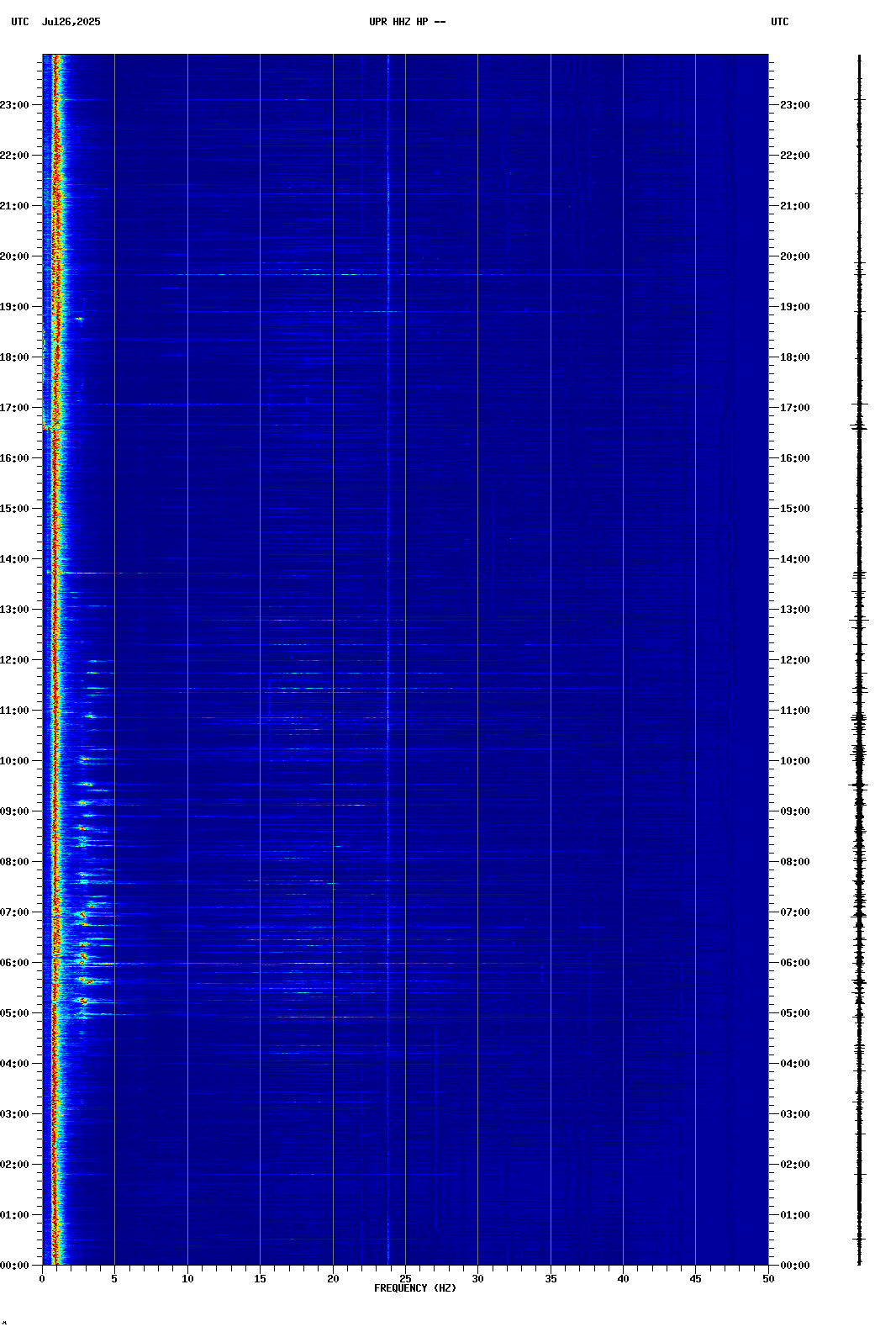Click the 5 Hz frequency tick label

(x=114, y=1279)
